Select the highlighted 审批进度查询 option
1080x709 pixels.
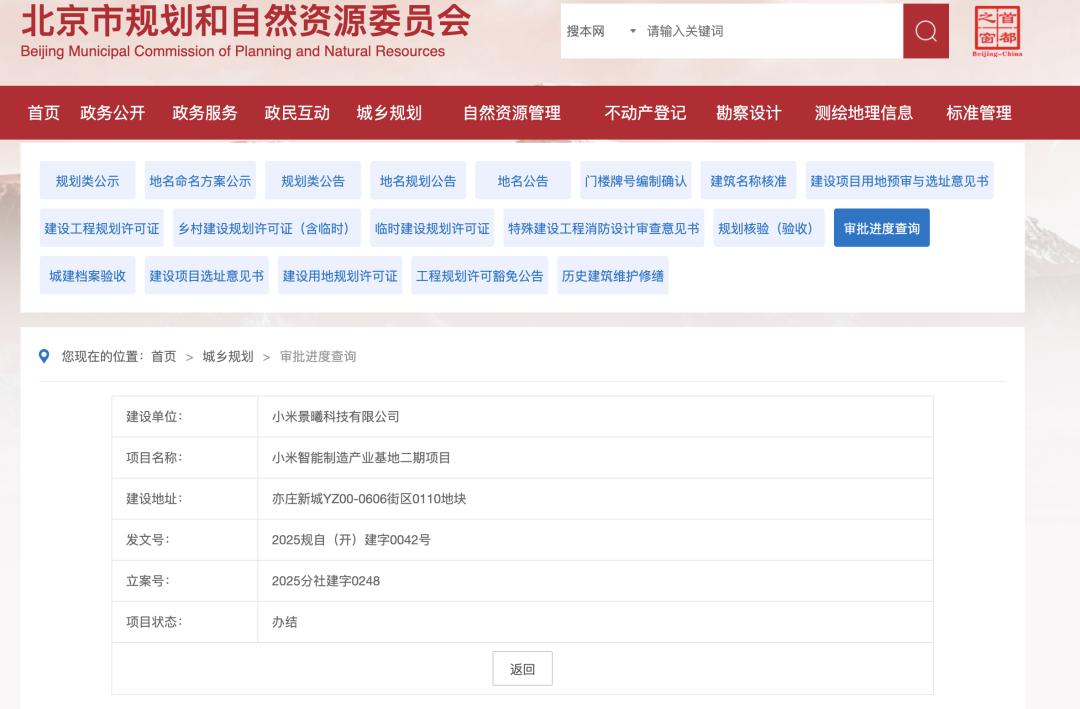(x=881, y=228)
